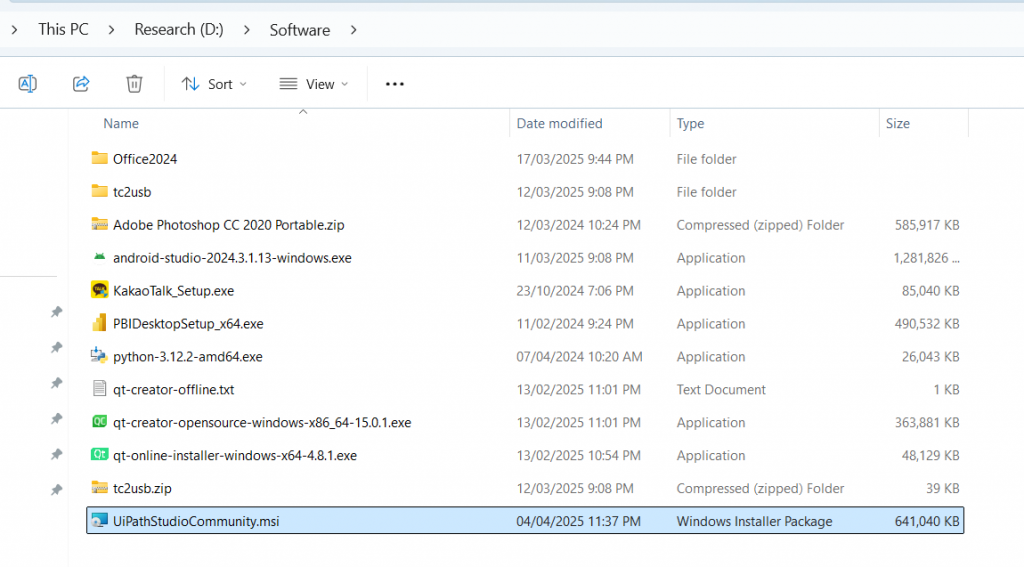Click the 363,881 KB size cell
Image resolution: width=1024 pixels, height=567 pixels.
tap(927, 423)
